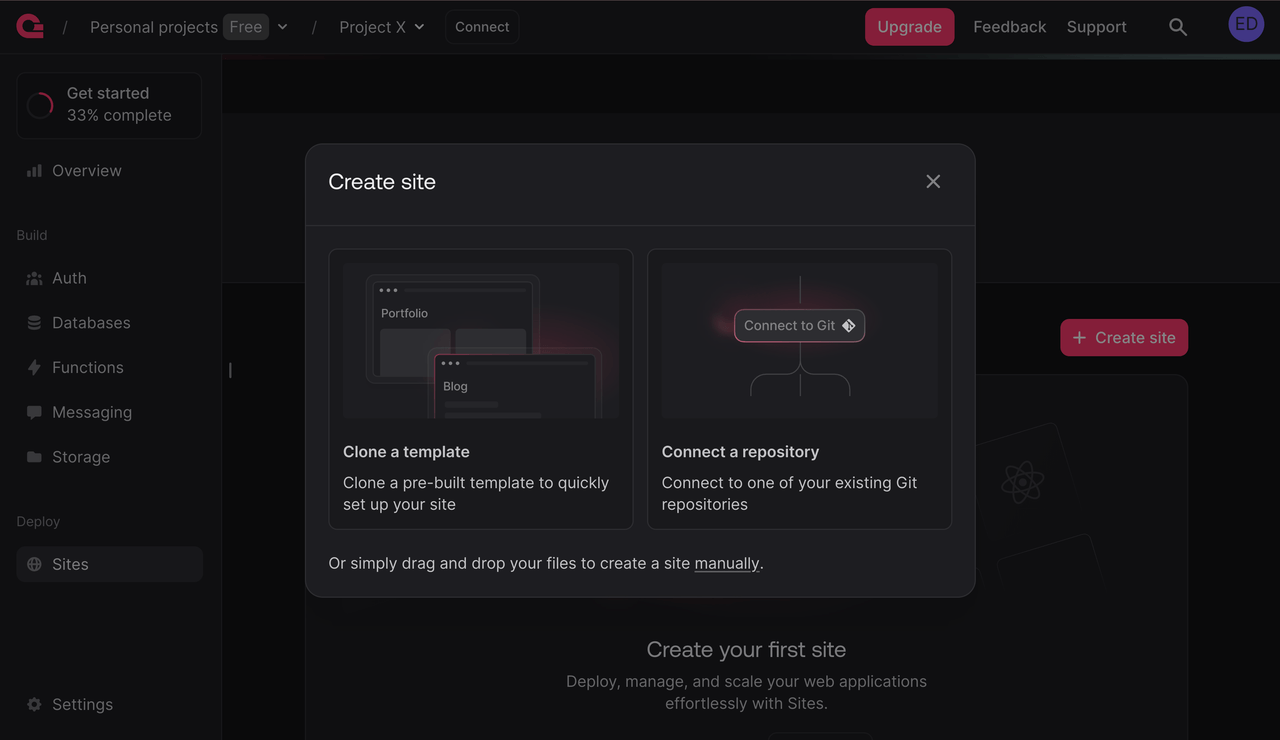Viewport: 1280px width, 740px height.
Task: Open the ED account avatar menu
Action: (x=1245, y=23)
